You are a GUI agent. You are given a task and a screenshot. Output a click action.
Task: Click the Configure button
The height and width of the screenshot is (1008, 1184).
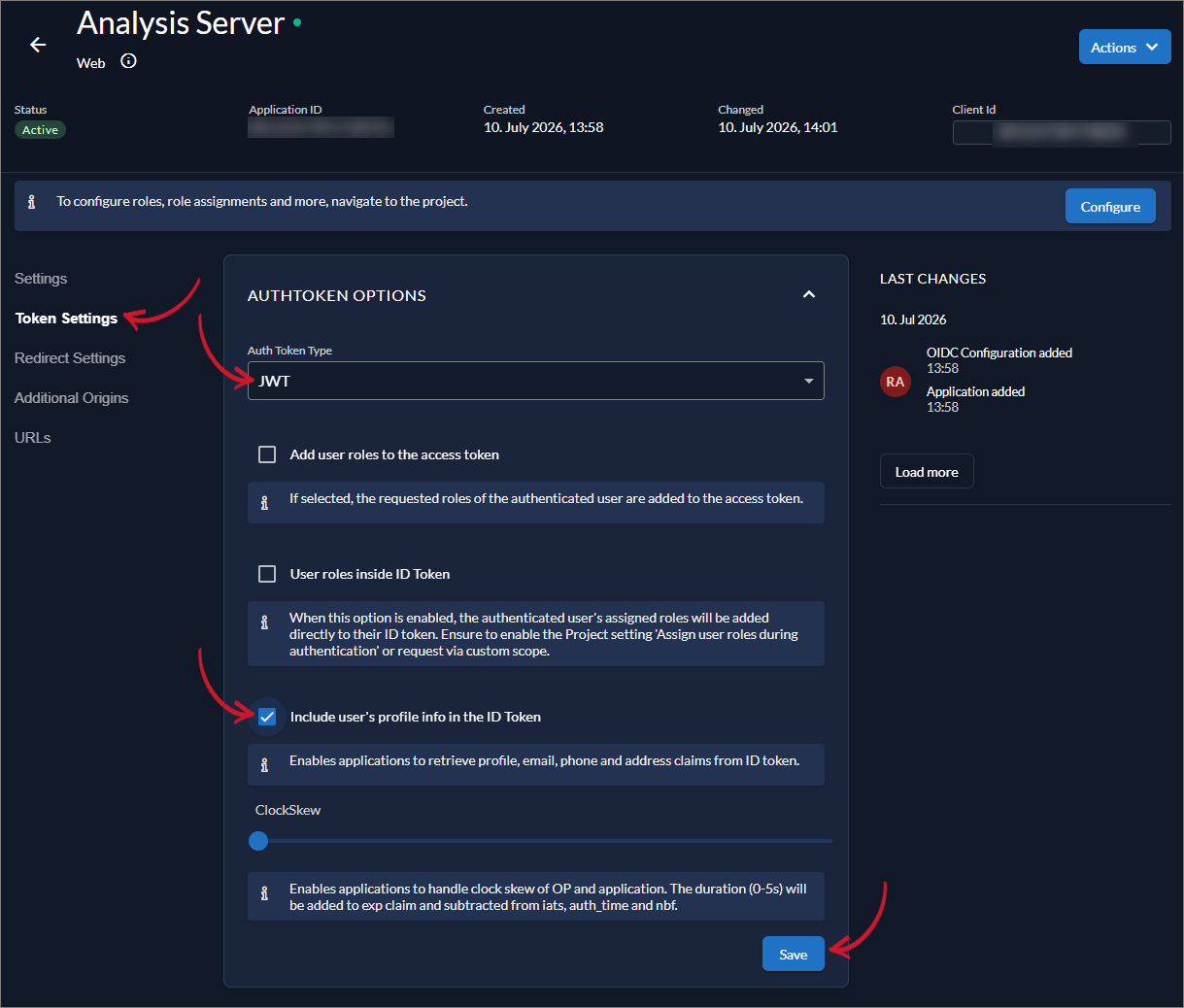[x=1110, y=206]
